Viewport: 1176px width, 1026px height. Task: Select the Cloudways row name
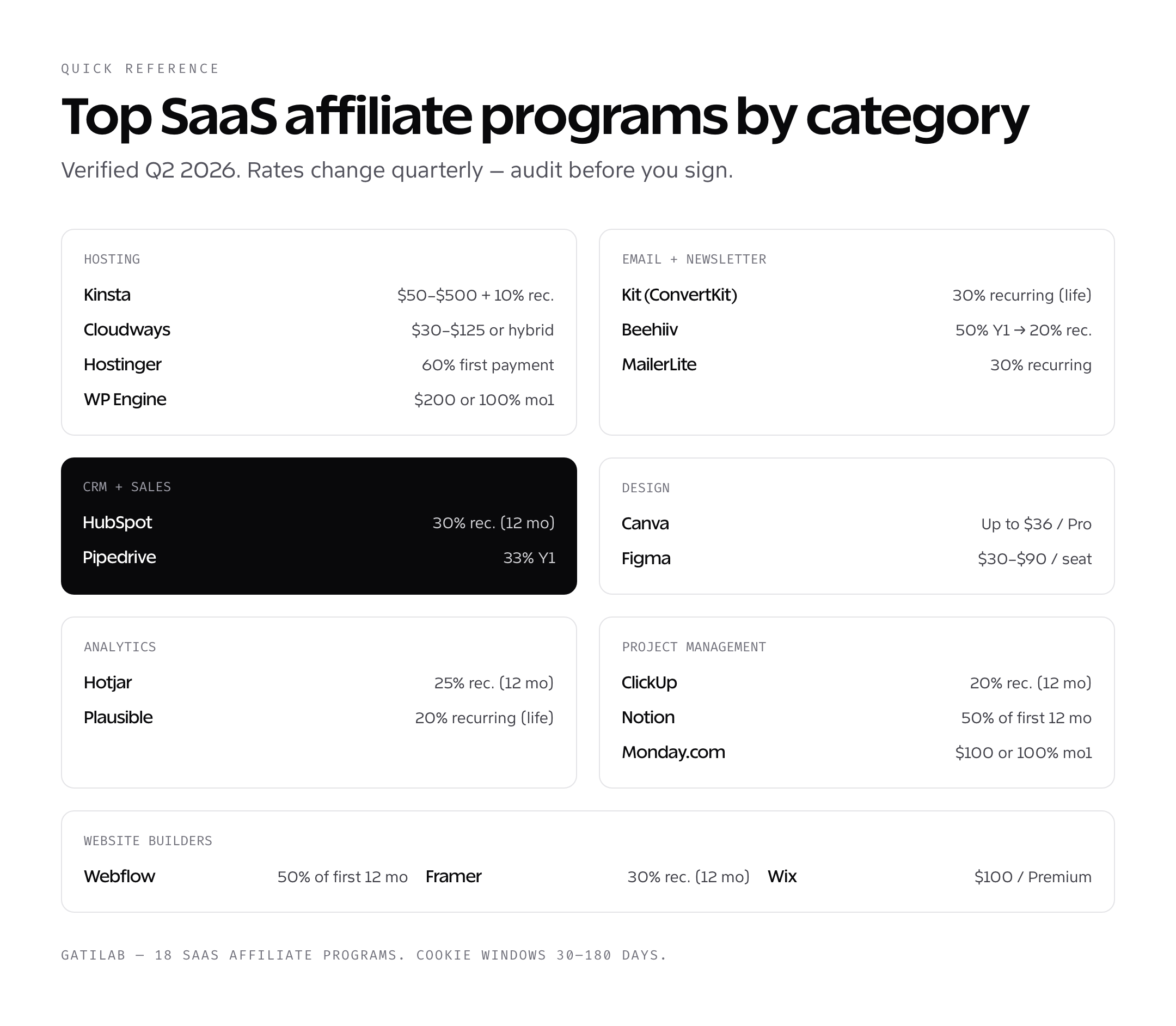(127, 330)
